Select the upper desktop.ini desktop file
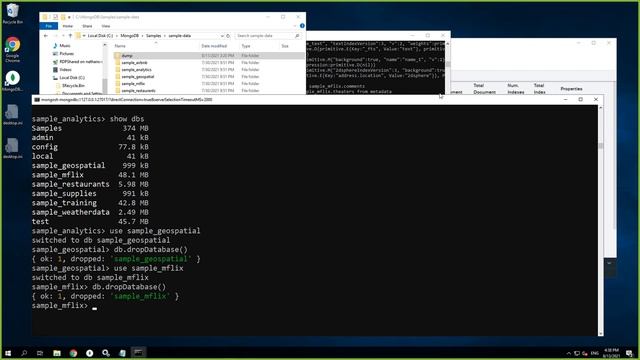 pos(12,115)
